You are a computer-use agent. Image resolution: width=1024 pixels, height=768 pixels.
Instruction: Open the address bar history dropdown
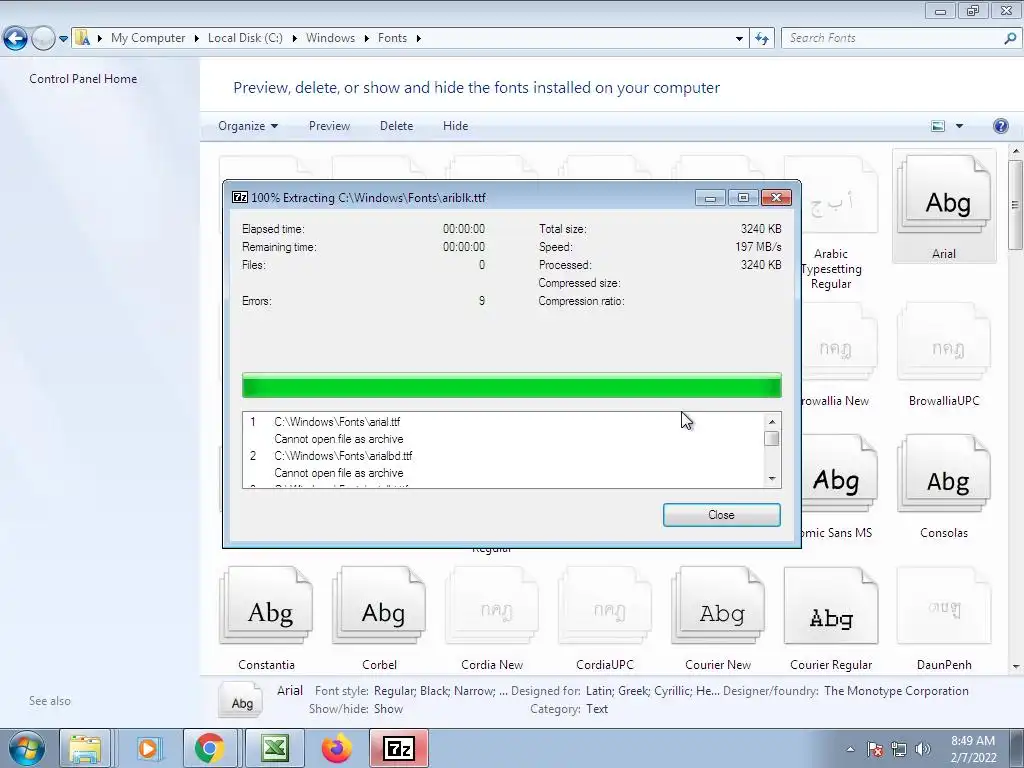click(739, 39)
